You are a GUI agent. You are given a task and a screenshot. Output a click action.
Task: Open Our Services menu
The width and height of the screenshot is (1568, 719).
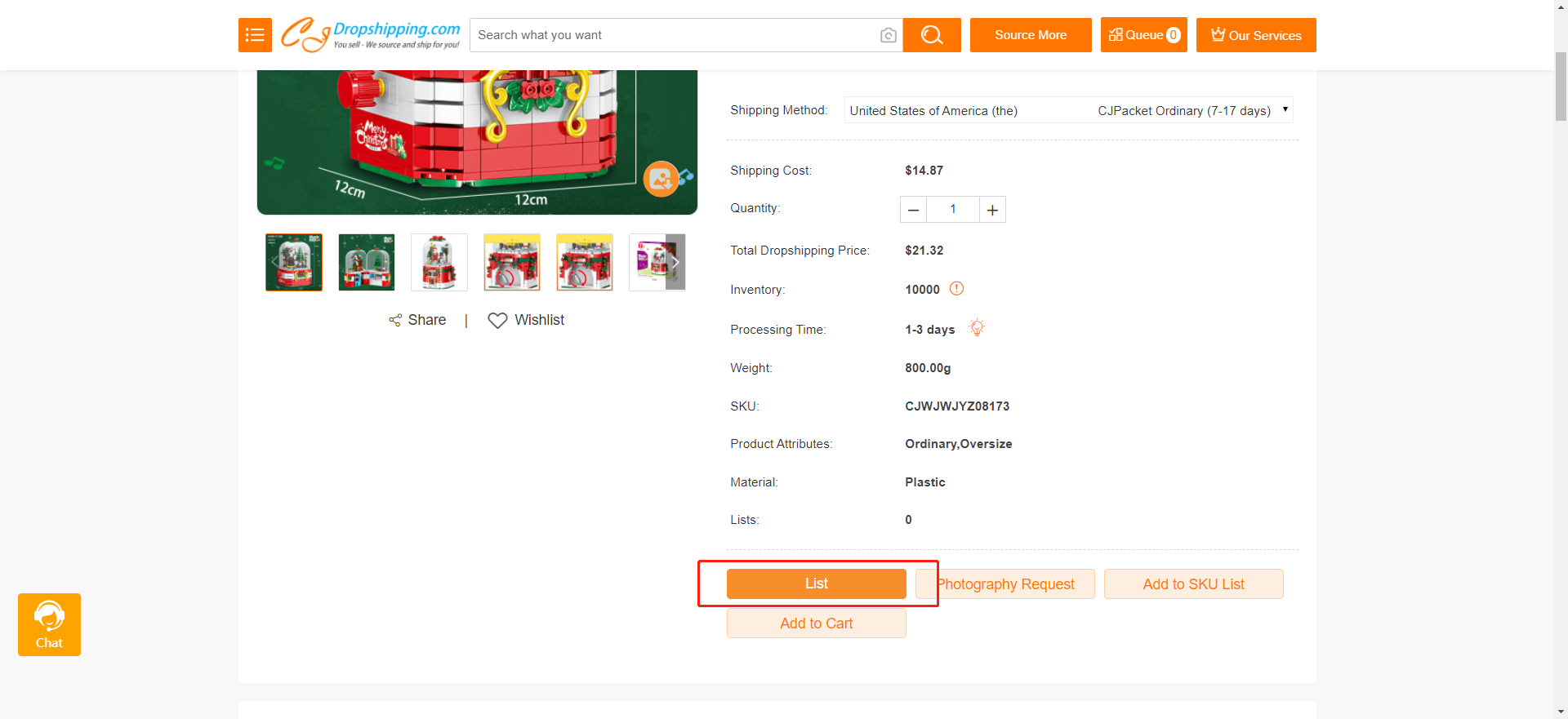coord(1255,35)
